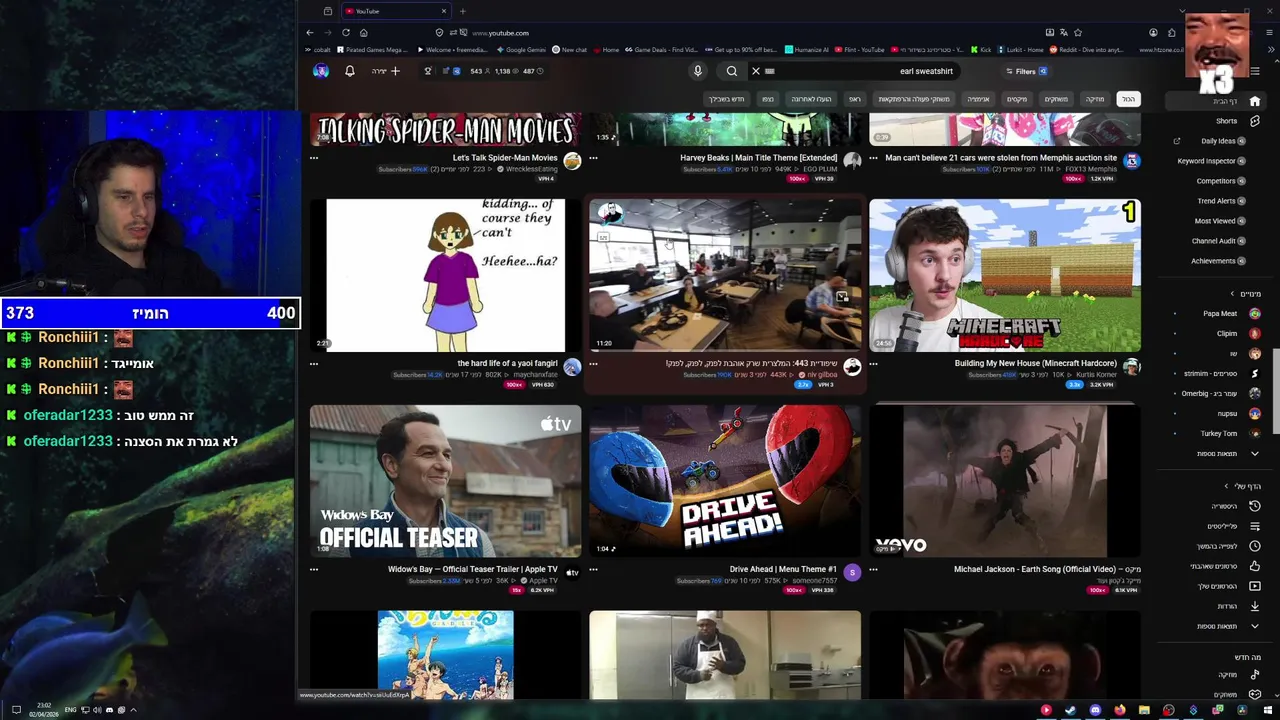Open Reddit bookmark in bookmarks bar

click(x=1085, y=49)
